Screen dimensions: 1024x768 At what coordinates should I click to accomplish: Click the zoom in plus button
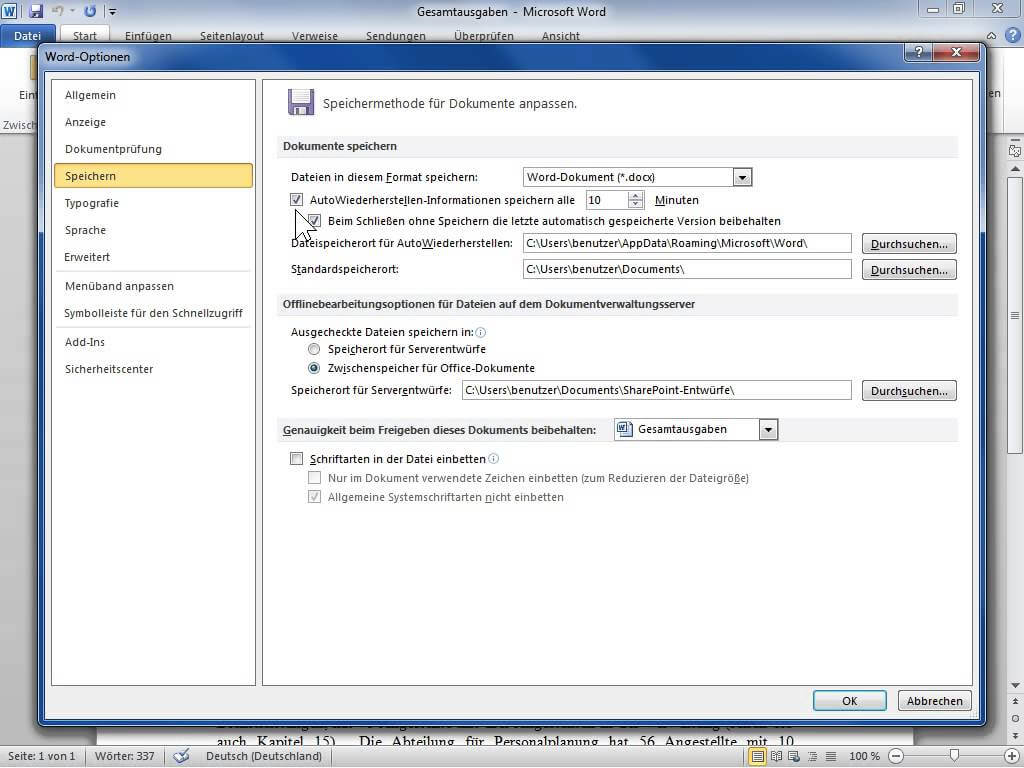(x=1011, y=756)
